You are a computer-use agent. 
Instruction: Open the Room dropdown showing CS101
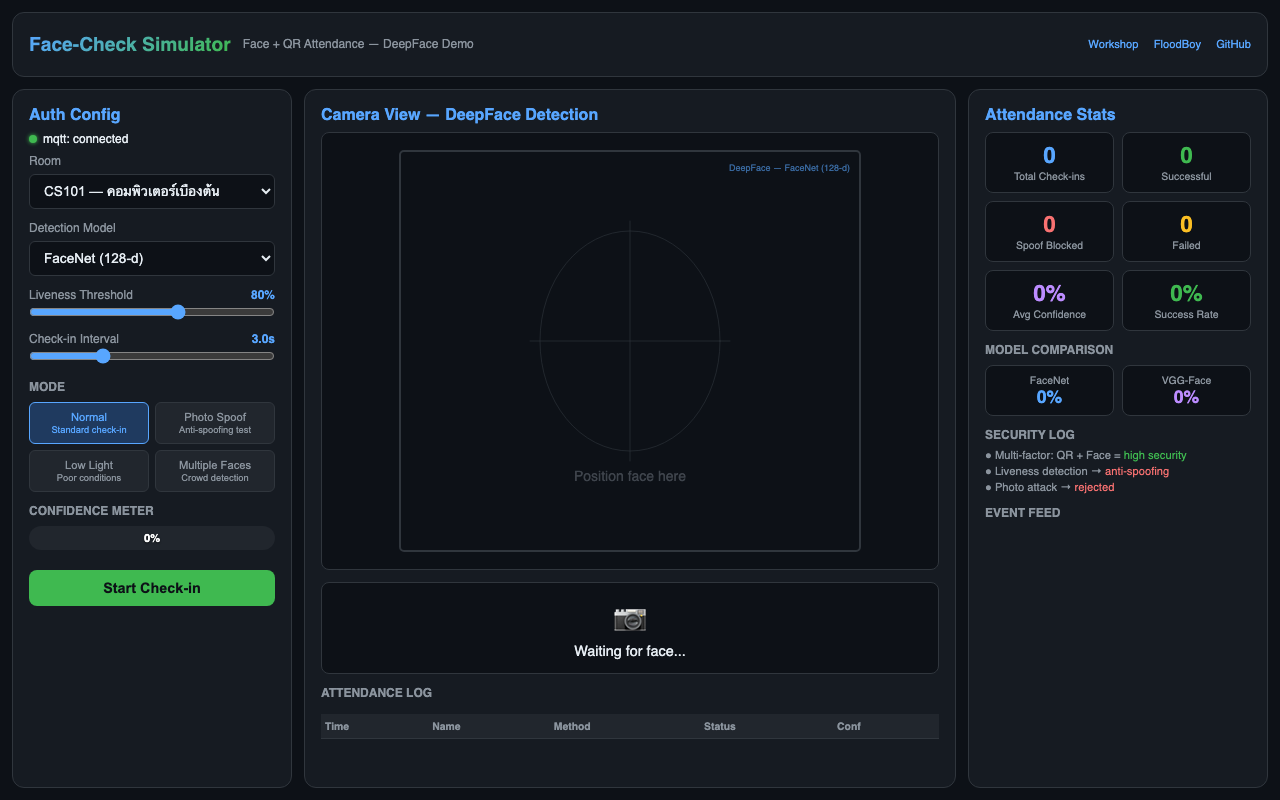[x=152, y=191]
